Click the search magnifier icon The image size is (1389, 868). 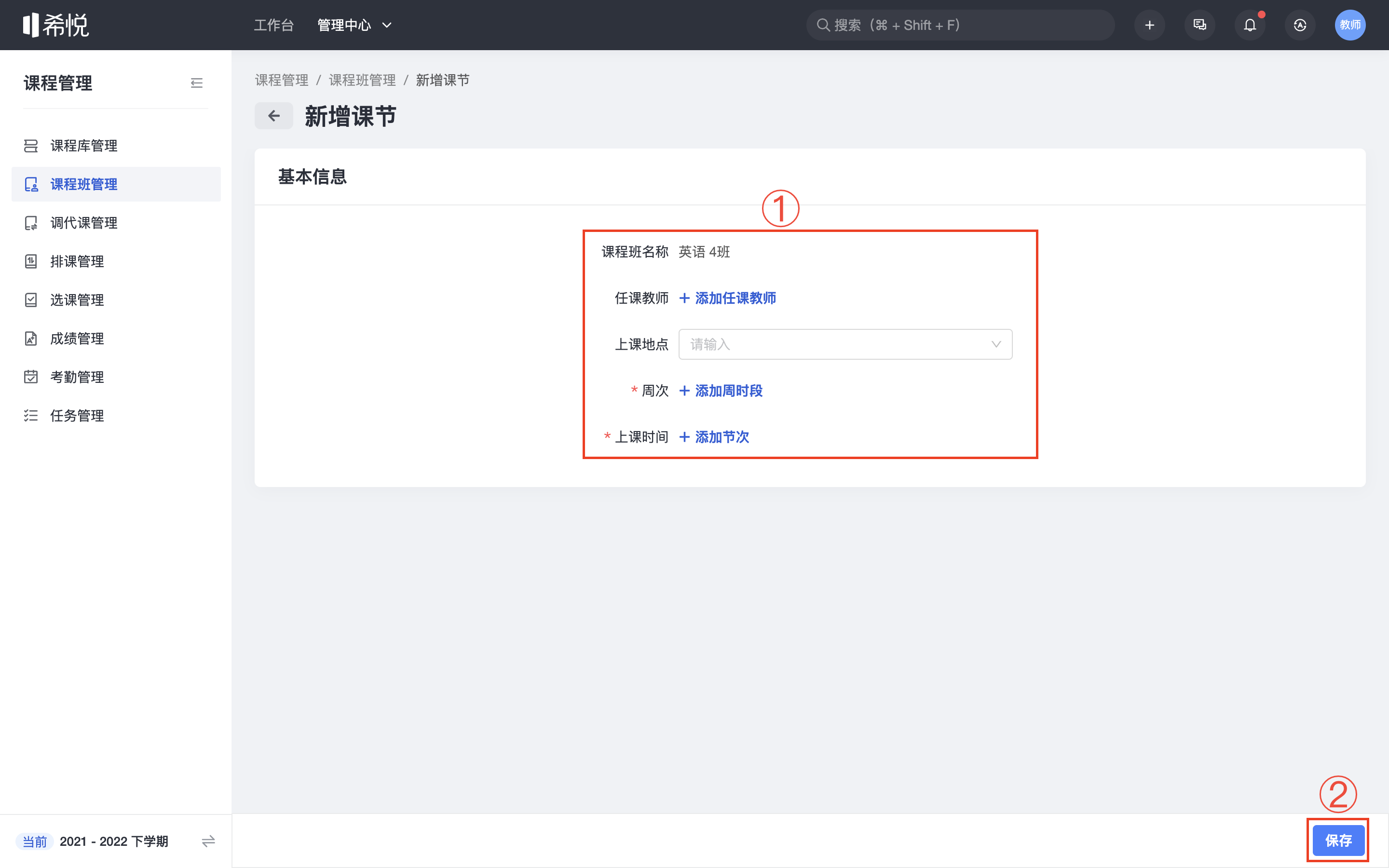click(823, 25)
